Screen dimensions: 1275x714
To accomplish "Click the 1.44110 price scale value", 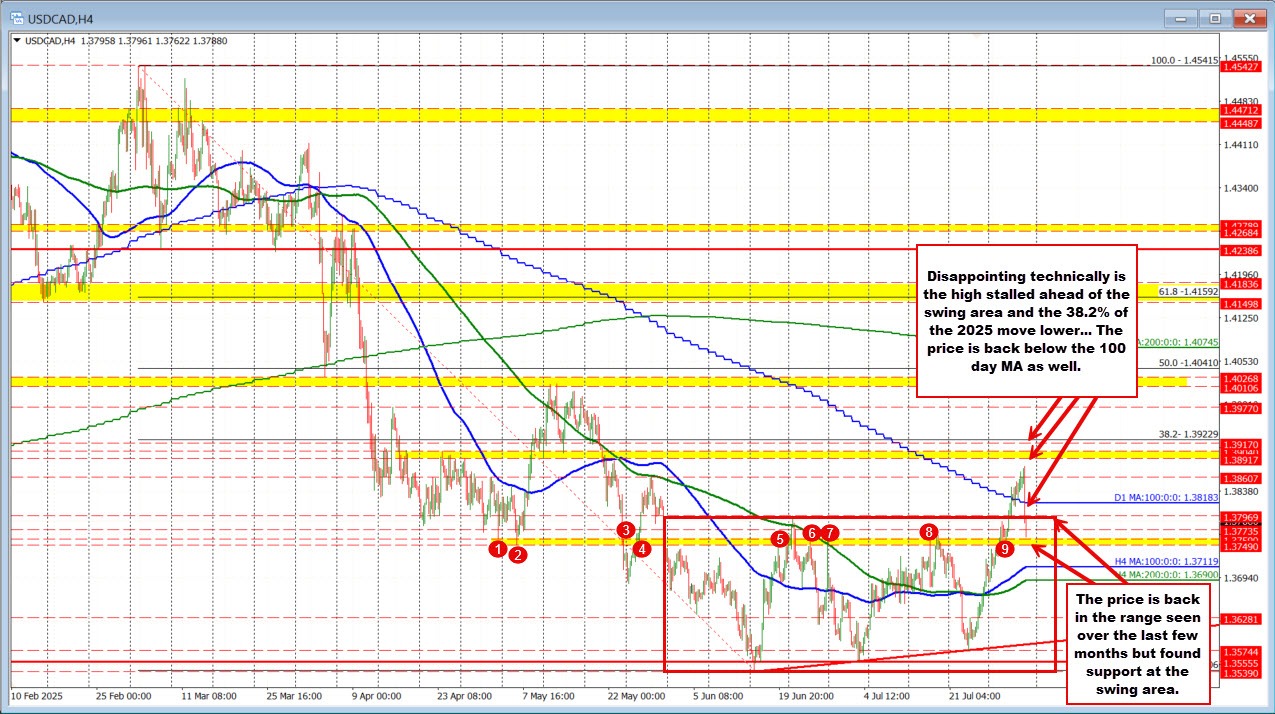I will click(1243, 144).
